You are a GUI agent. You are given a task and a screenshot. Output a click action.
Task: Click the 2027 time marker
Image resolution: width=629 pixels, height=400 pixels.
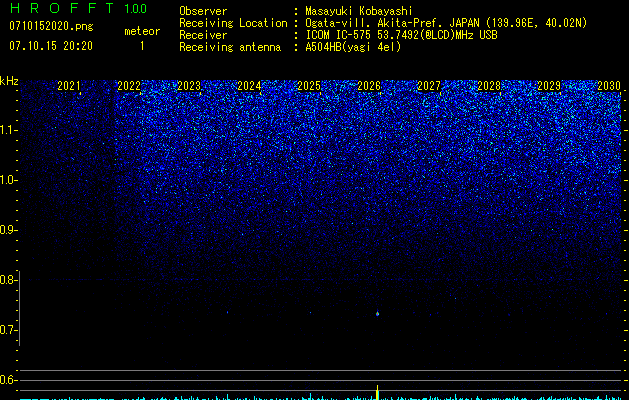429,86
